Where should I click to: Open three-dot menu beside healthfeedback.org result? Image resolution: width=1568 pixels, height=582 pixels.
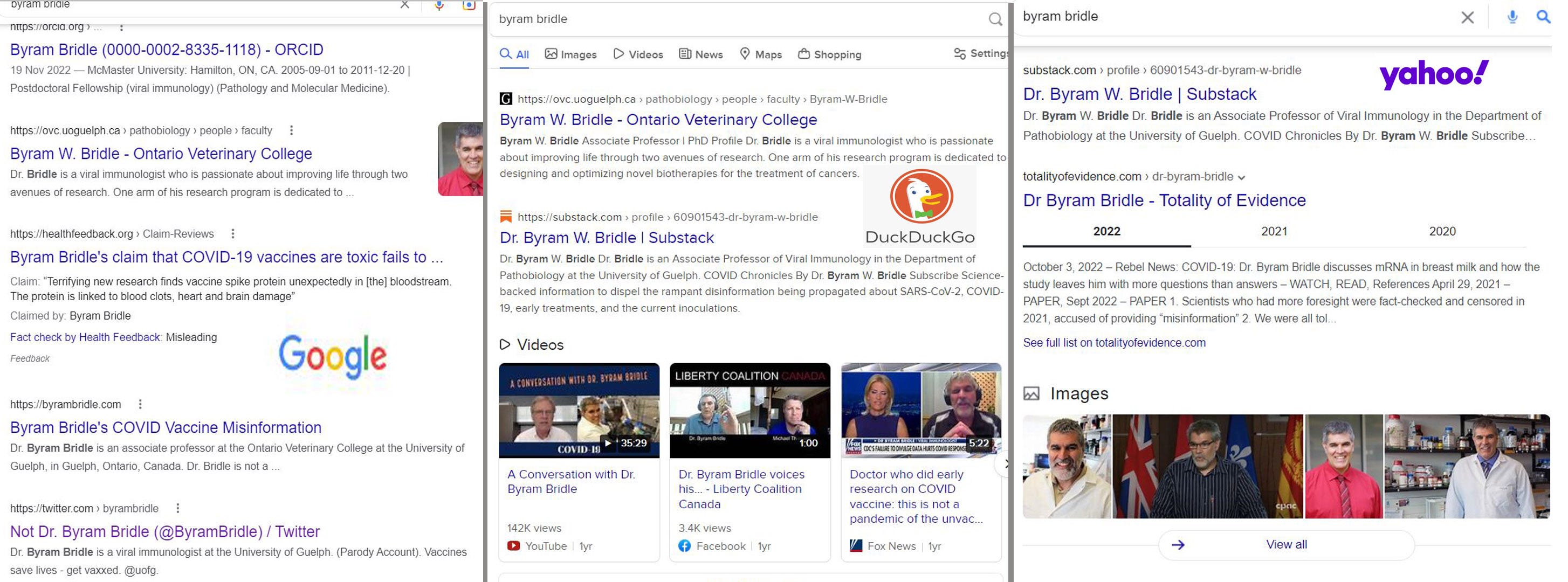pyautogui.click(x=232, y=233)
